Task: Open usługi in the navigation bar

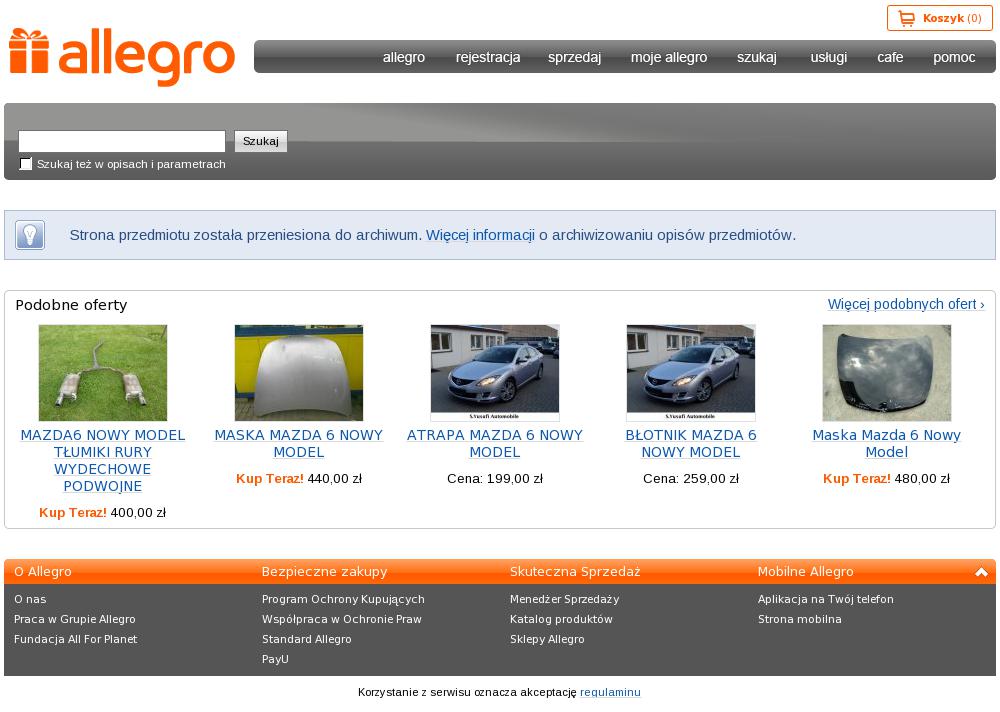Action: (x=828, y=57)
